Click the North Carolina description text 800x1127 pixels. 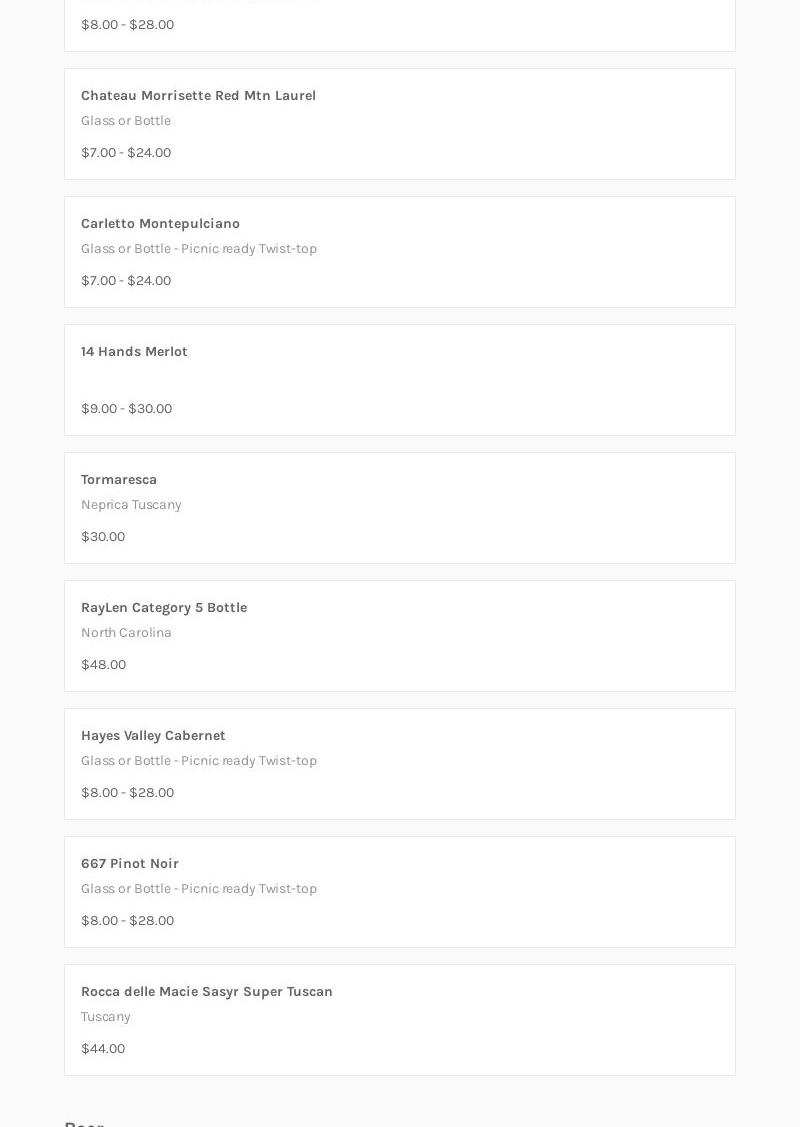click(x=126, y=633)
